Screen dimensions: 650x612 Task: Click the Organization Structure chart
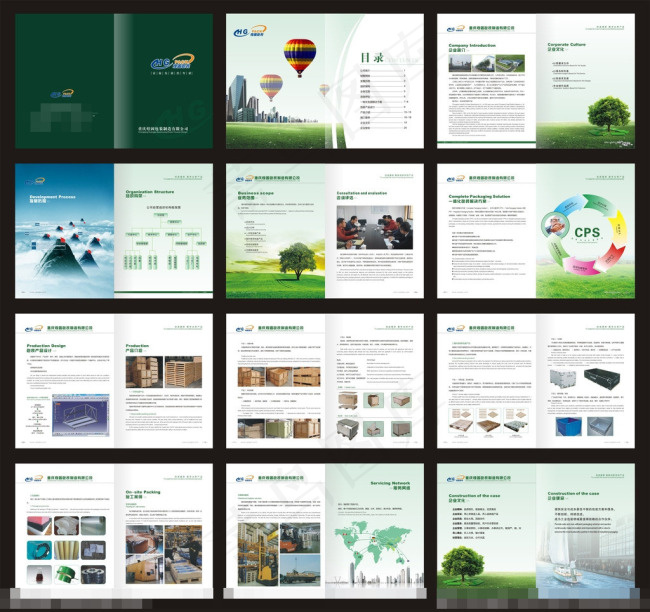166,240
